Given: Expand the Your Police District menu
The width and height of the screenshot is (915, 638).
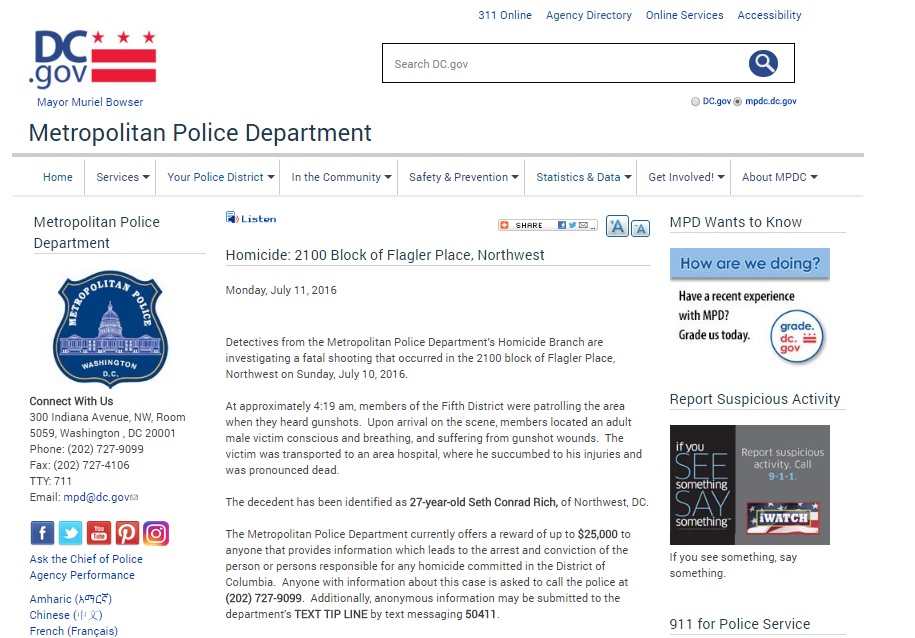Looking at the screenshot, I should tap(220, 177).
